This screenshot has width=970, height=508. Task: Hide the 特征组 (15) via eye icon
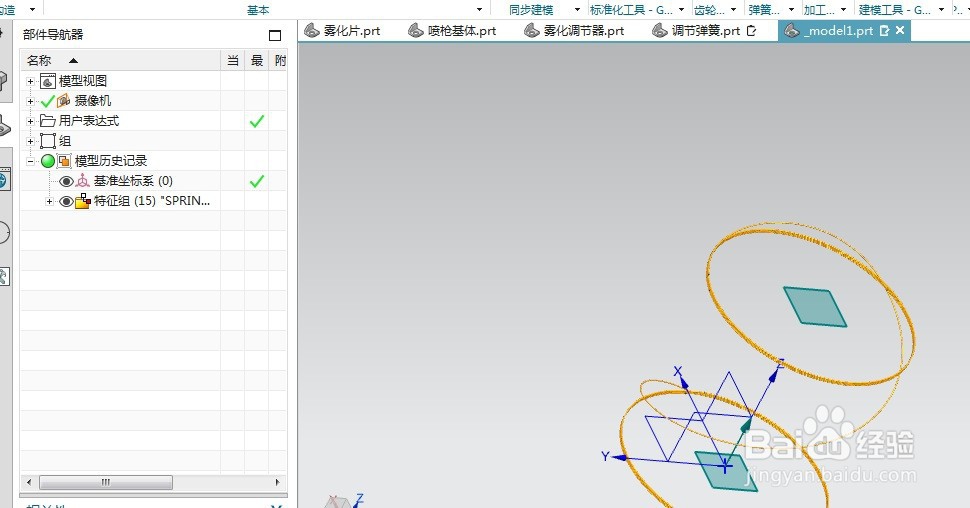tap(66, 201)
